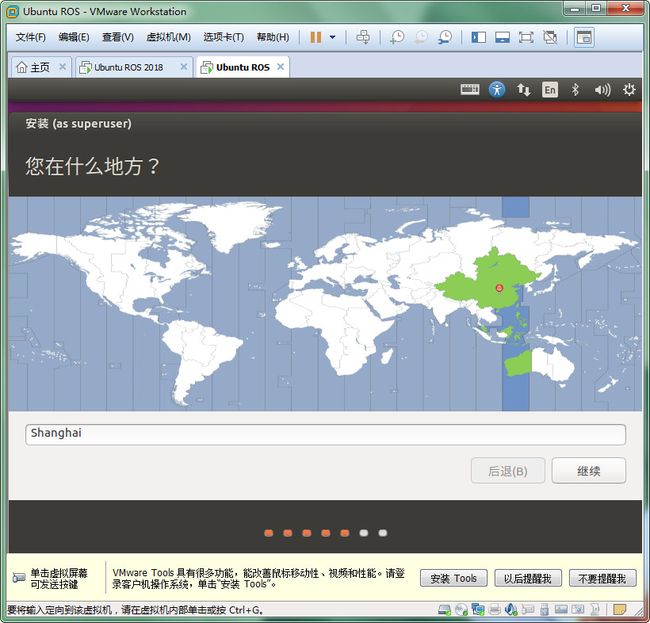Viewport: 650px width, 623px height.
Task: Click the revert to snapshot toolbar icon
Action: 421,37
